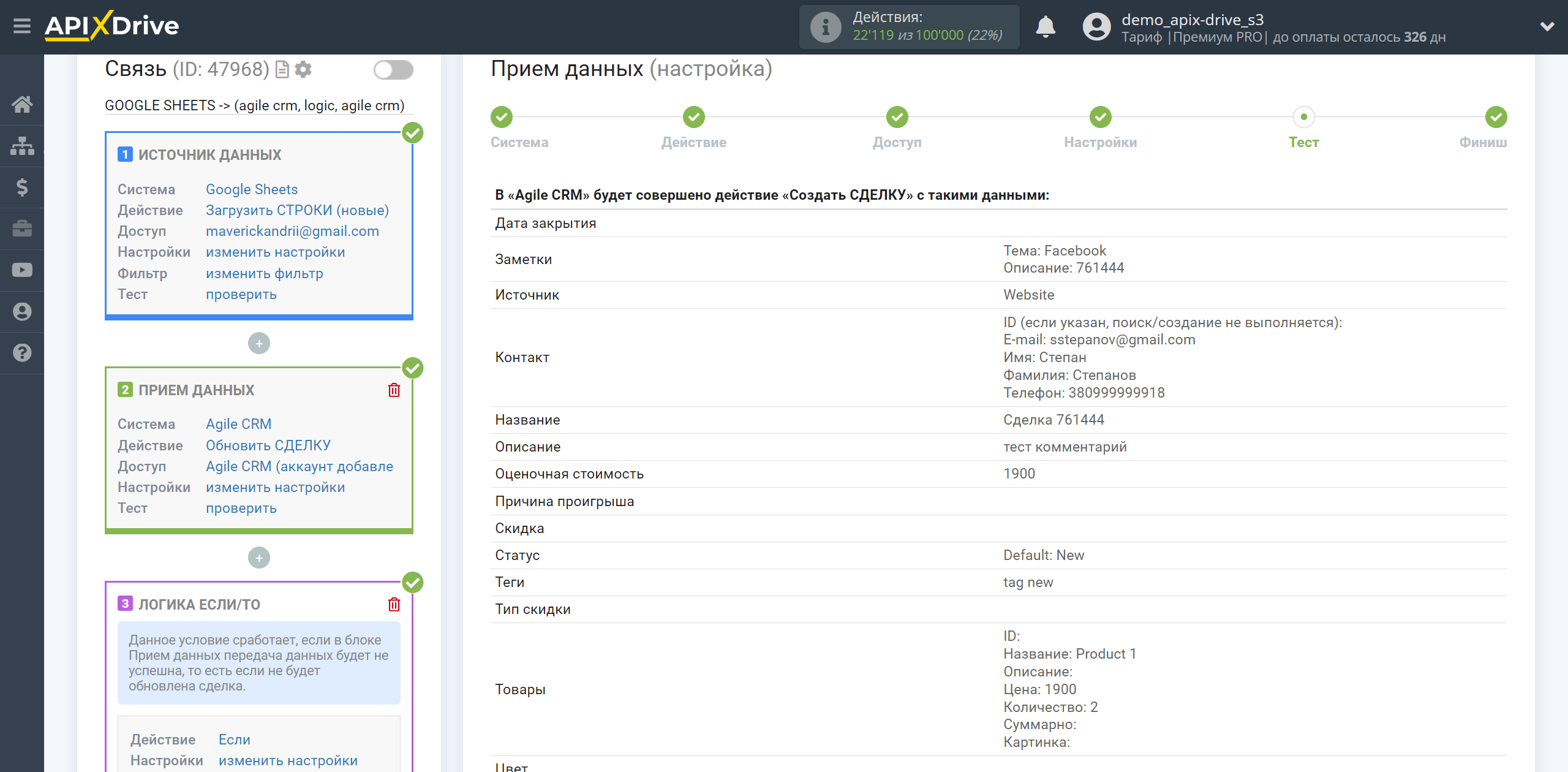Add block after Источник данных
The width and height of the screenshot is (1568, 772).
[x=259, y=343]
